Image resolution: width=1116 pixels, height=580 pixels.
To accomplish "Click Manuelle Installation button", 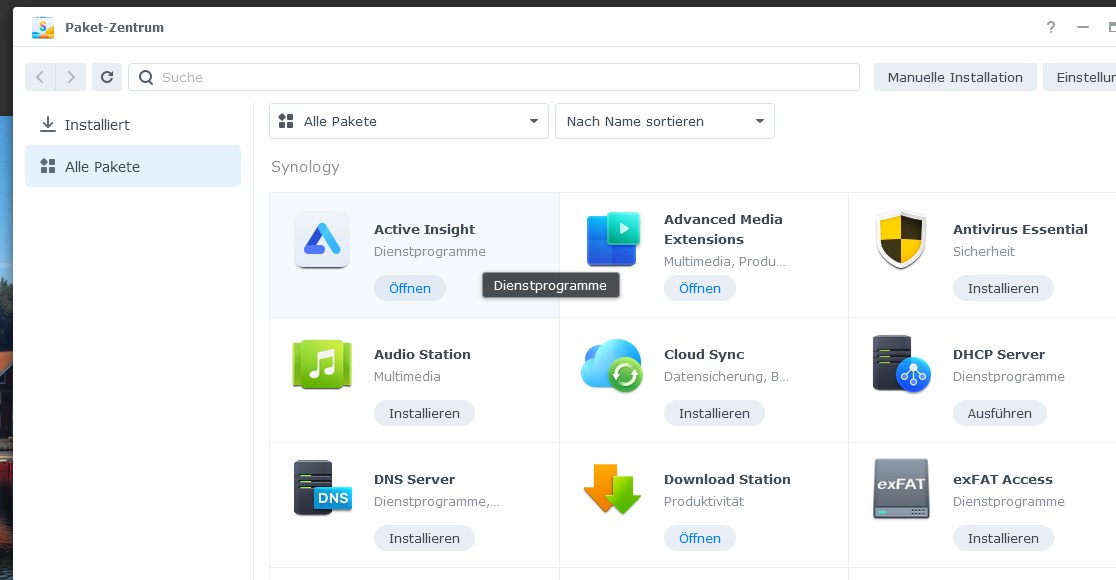I will (955, 77).
